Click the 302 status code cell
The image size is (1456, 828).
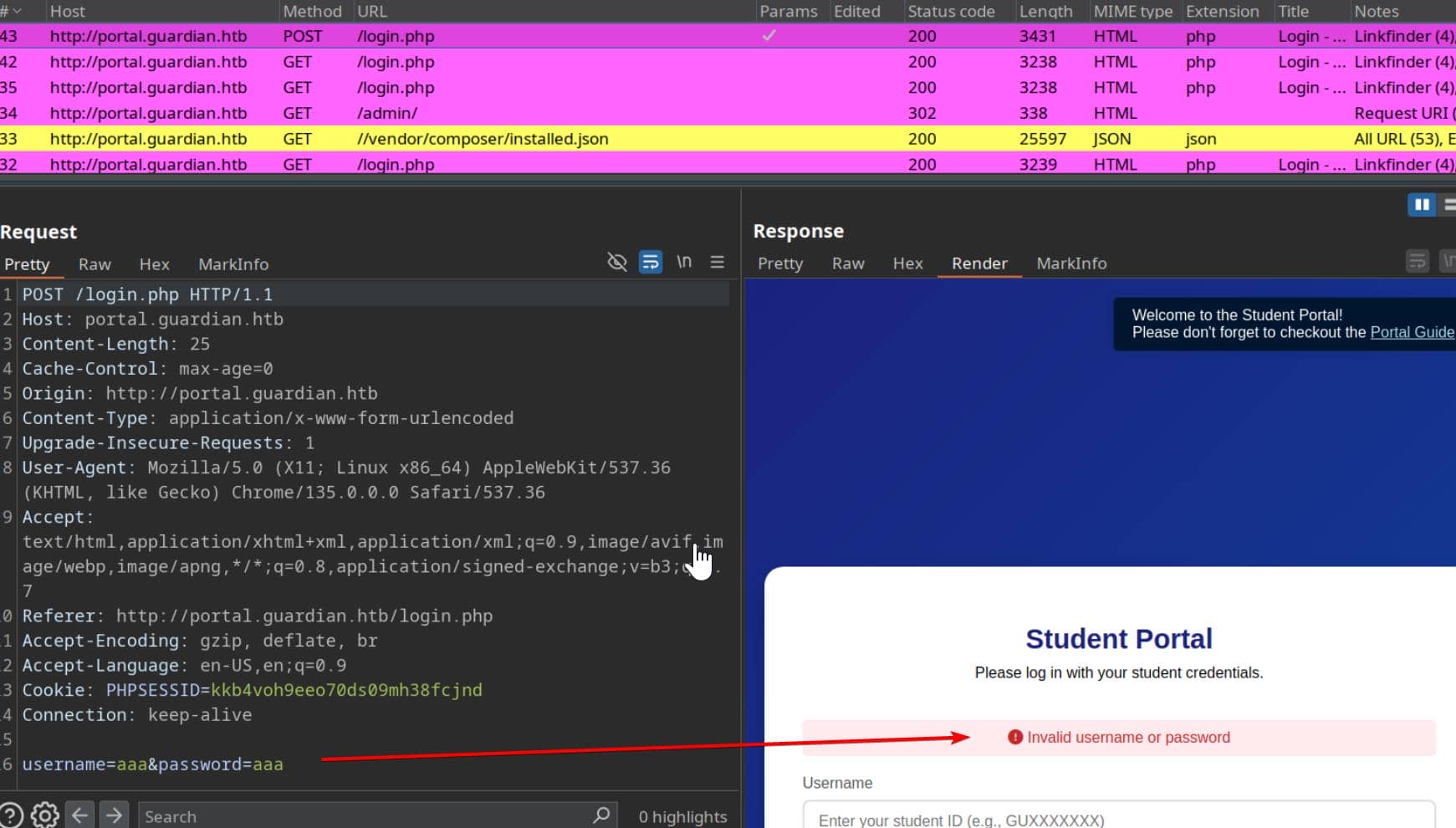(x=922, y=113)
